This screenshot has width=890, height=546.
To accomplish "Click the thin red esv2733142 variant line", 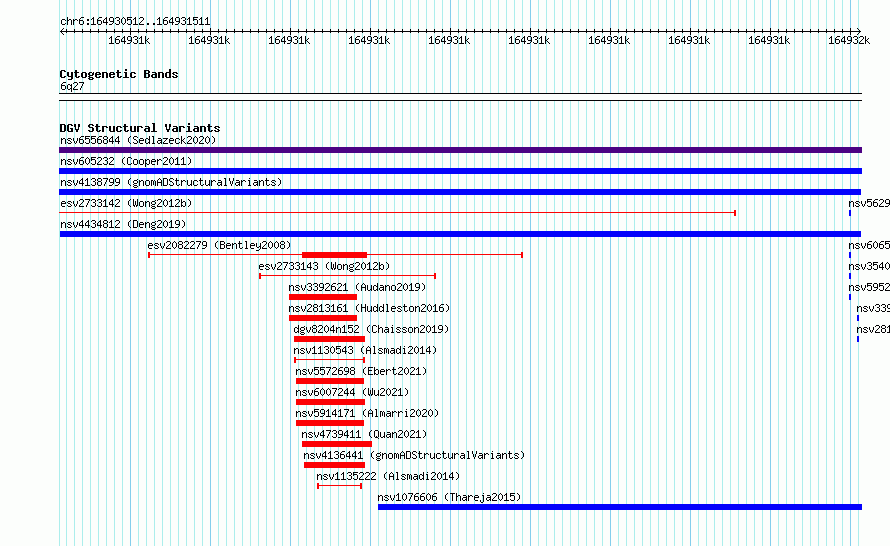I will pyautogui.click(x=397, y=213).
